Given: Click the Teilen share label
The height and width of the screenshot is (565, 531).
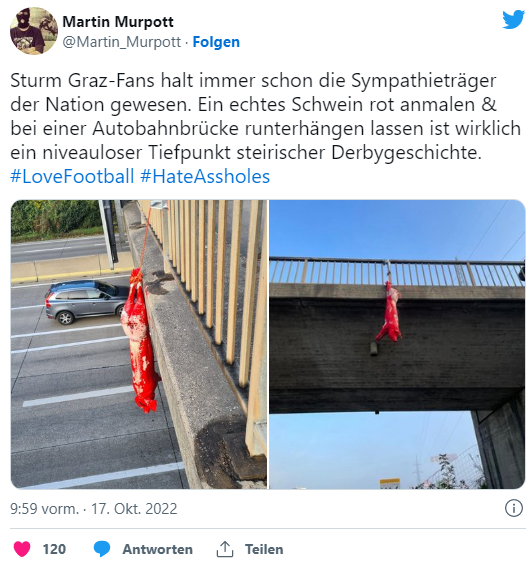Looking at the screenshot, I should (264, 550).
